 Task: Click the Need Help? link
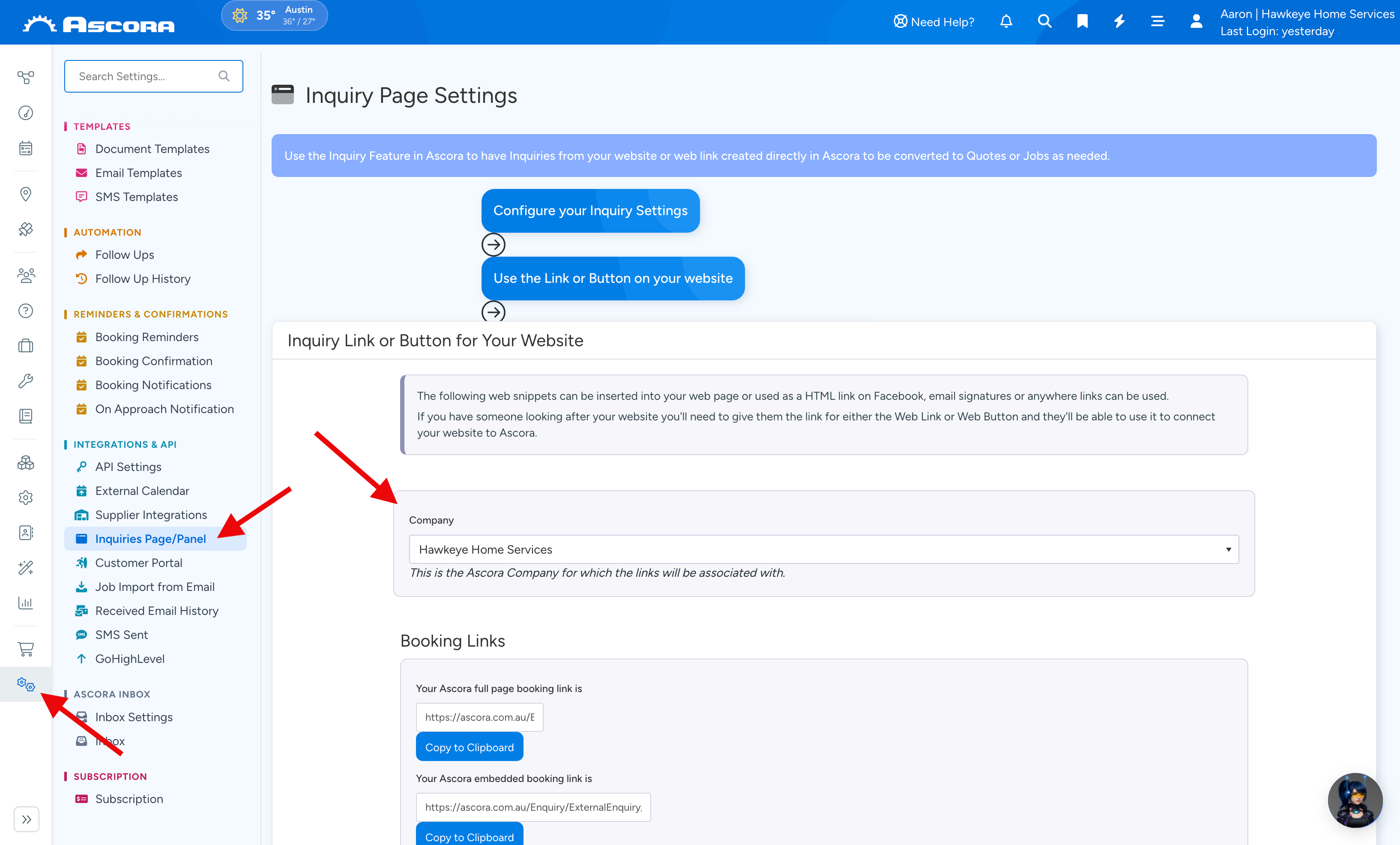coord(933,21)
